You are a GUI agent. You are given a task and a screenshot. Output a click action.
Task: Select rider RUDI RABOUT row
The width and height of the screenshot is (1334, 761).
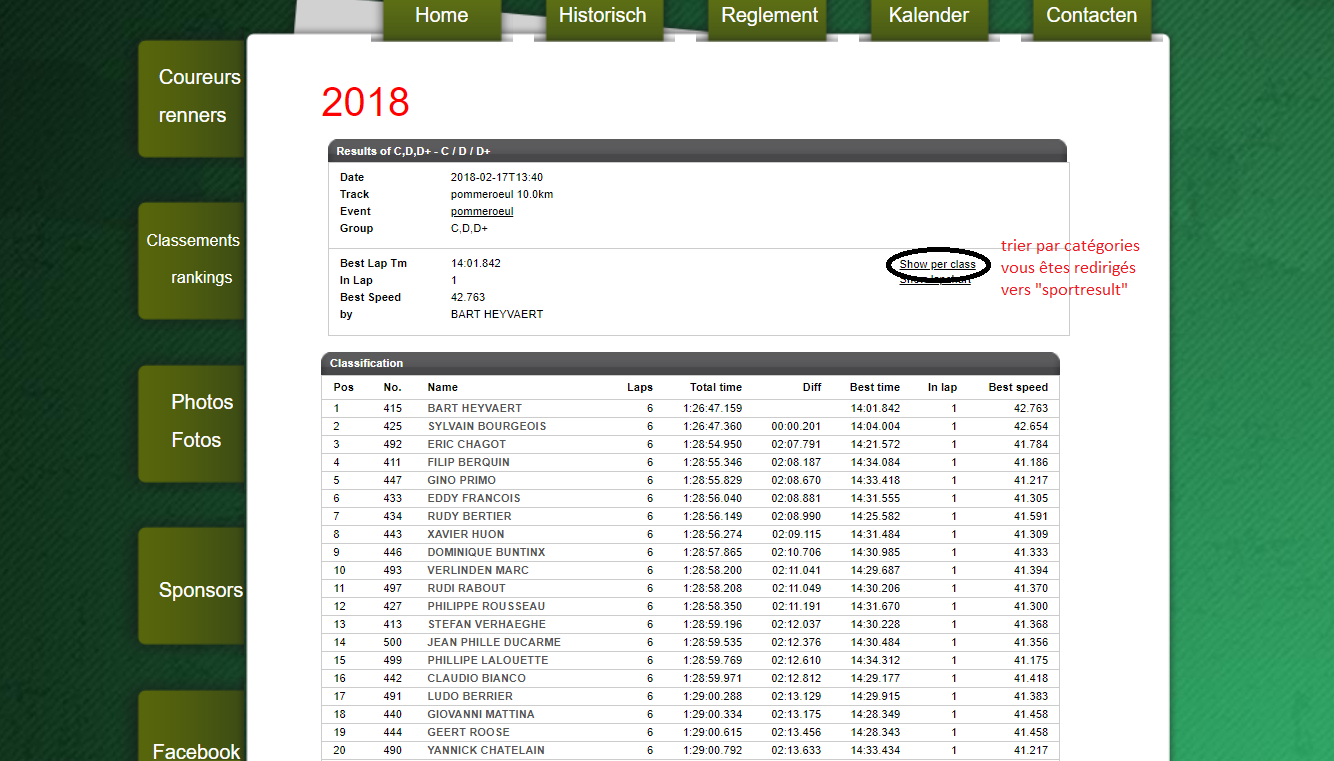[690, 589]
